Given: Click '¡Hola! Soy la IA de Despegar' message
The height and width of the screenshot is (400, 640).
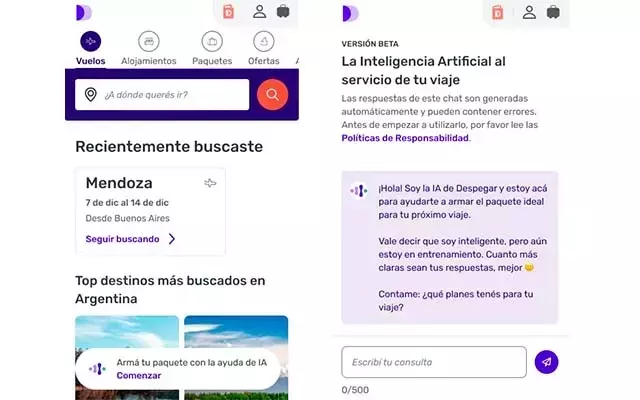Looking at the screenshot, I should [x=462, y=202].
